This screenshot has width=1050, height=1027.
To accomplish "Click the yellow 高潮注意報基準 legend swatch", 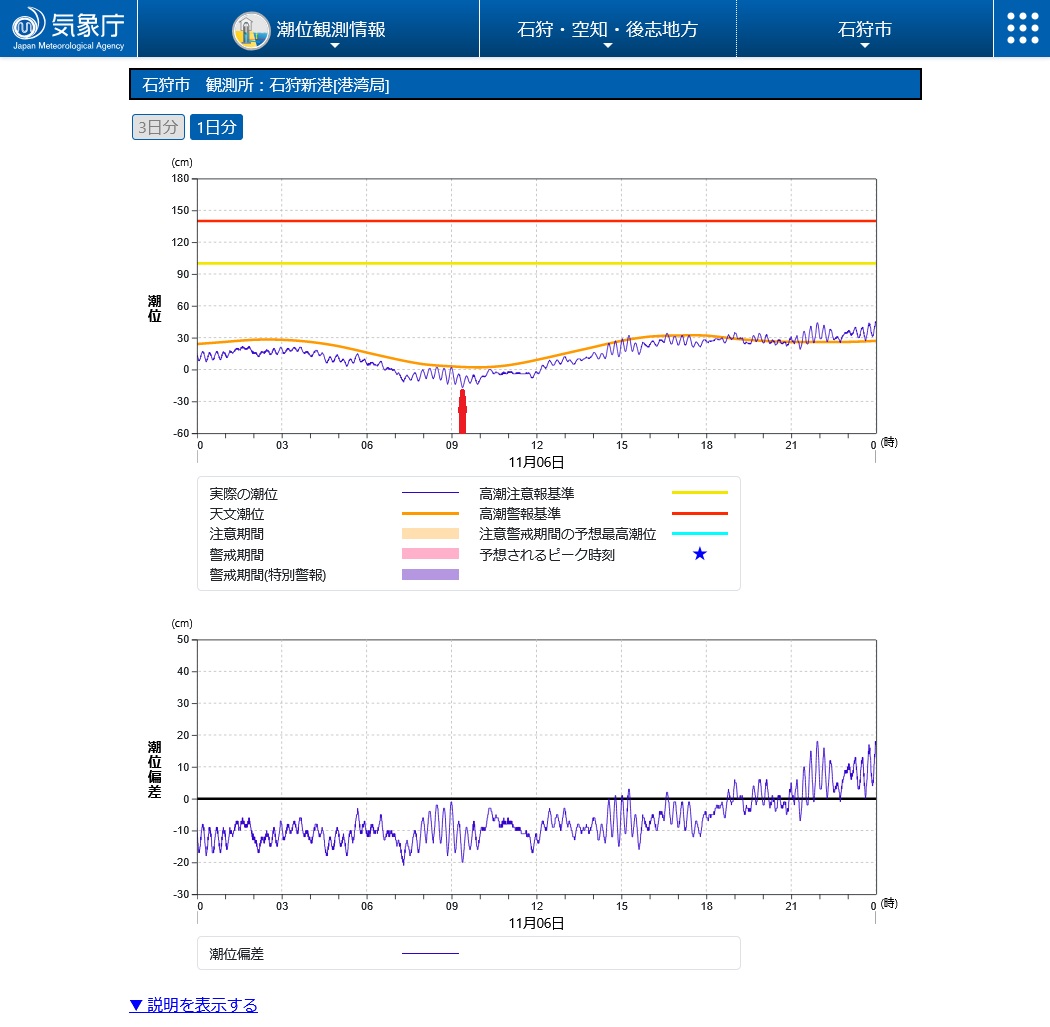I will click(699, 493).
